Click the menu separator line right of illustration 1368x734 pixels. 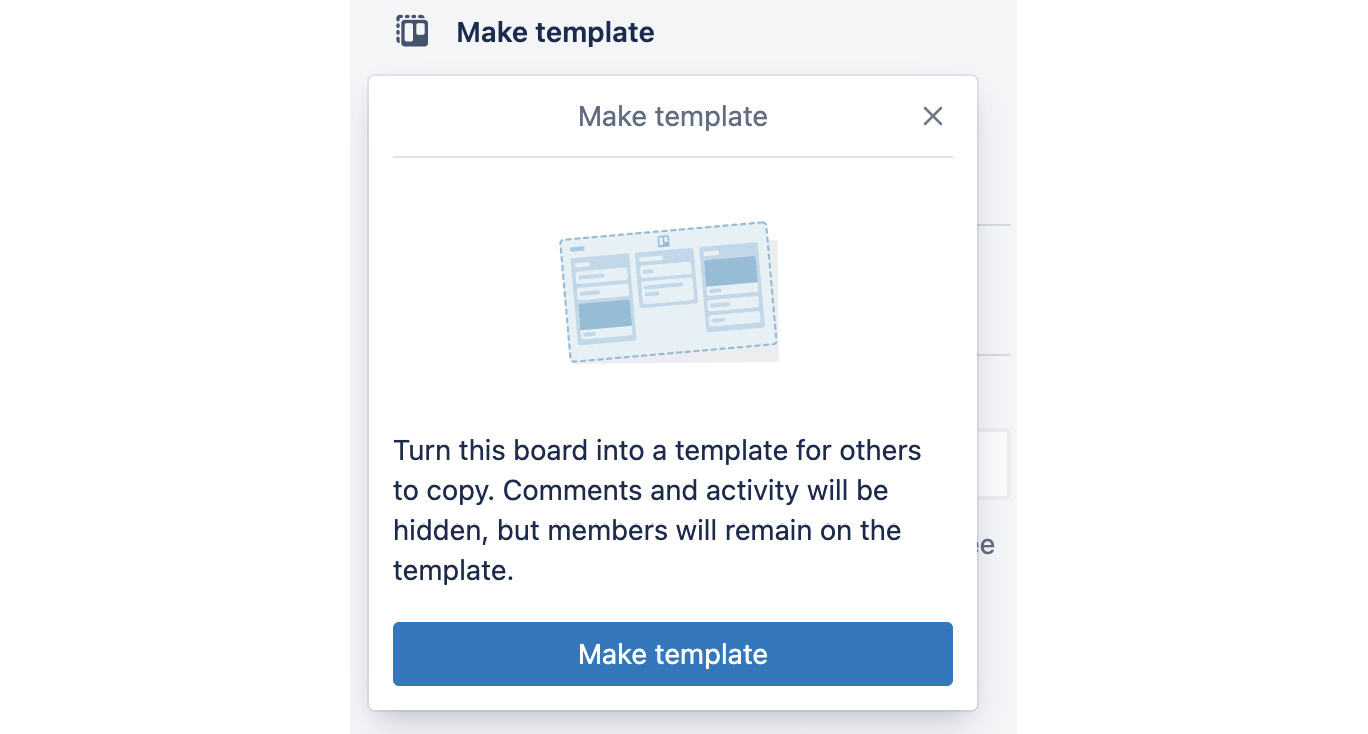pyautogui.click(x=994, y=225)
